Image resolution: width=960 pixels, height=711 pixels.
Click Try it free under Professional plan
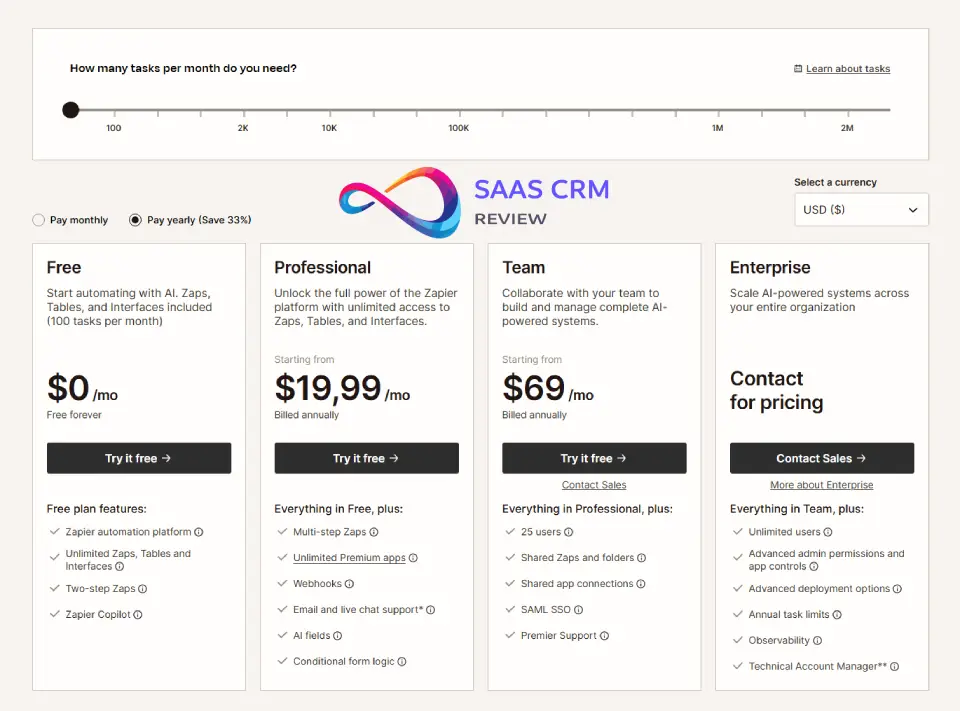[x=366, y=458]
